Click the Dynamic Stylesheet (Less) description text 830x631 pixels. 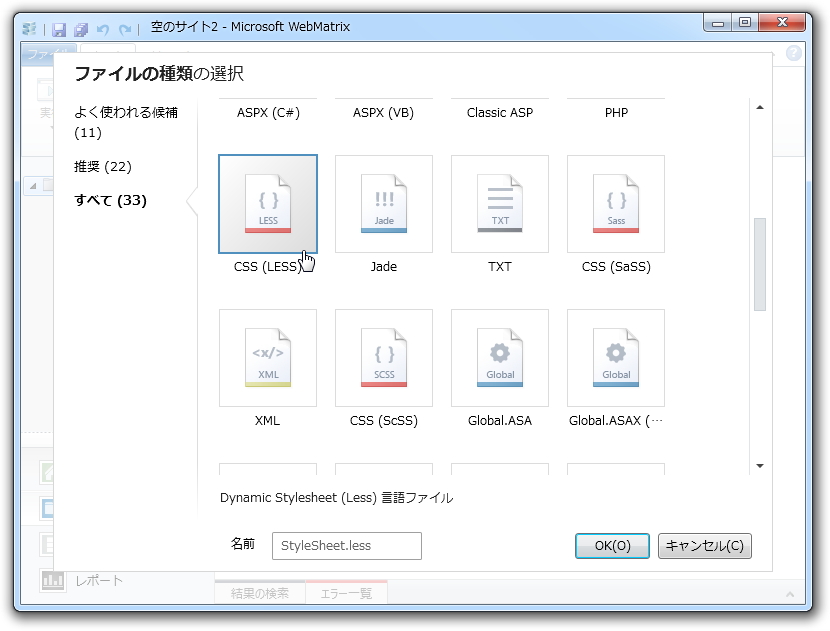point(337,498)
